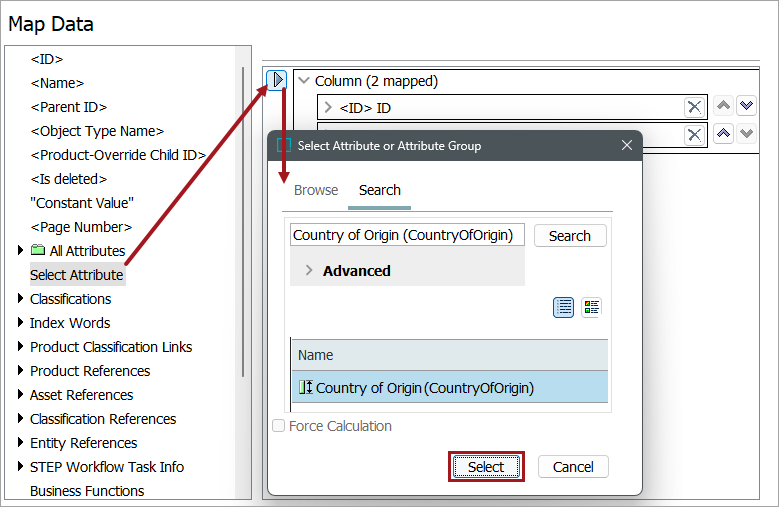Click Cancel in the dialog
779x507 pixels.
tap(573, 467)
